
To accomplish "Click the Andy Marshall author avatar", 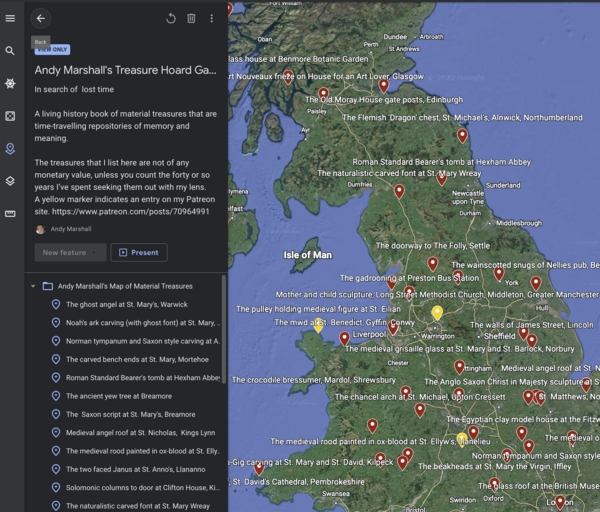I will (x=40, y=229).
